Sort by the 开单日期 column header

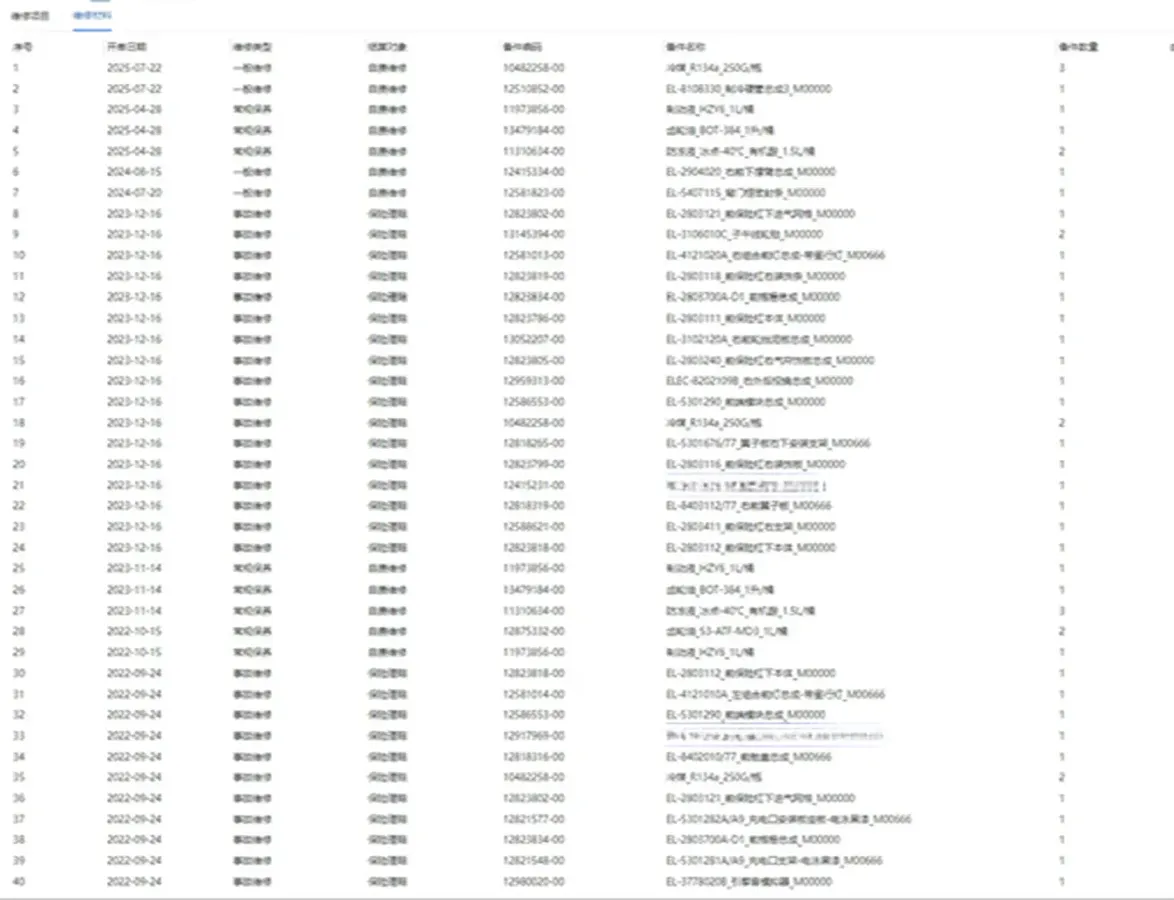(x=127, y=47)
